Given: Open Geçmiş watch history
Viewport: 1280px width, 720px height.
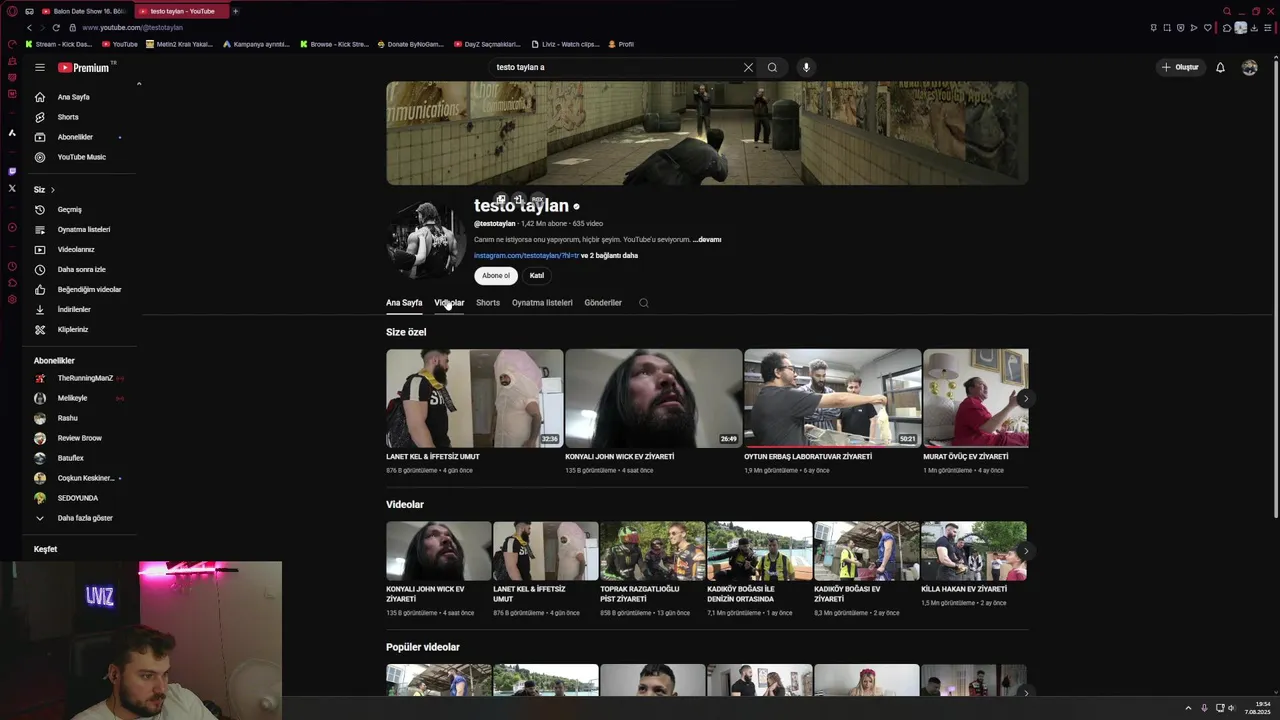Looking at the screenshot, I should point(81,209).
